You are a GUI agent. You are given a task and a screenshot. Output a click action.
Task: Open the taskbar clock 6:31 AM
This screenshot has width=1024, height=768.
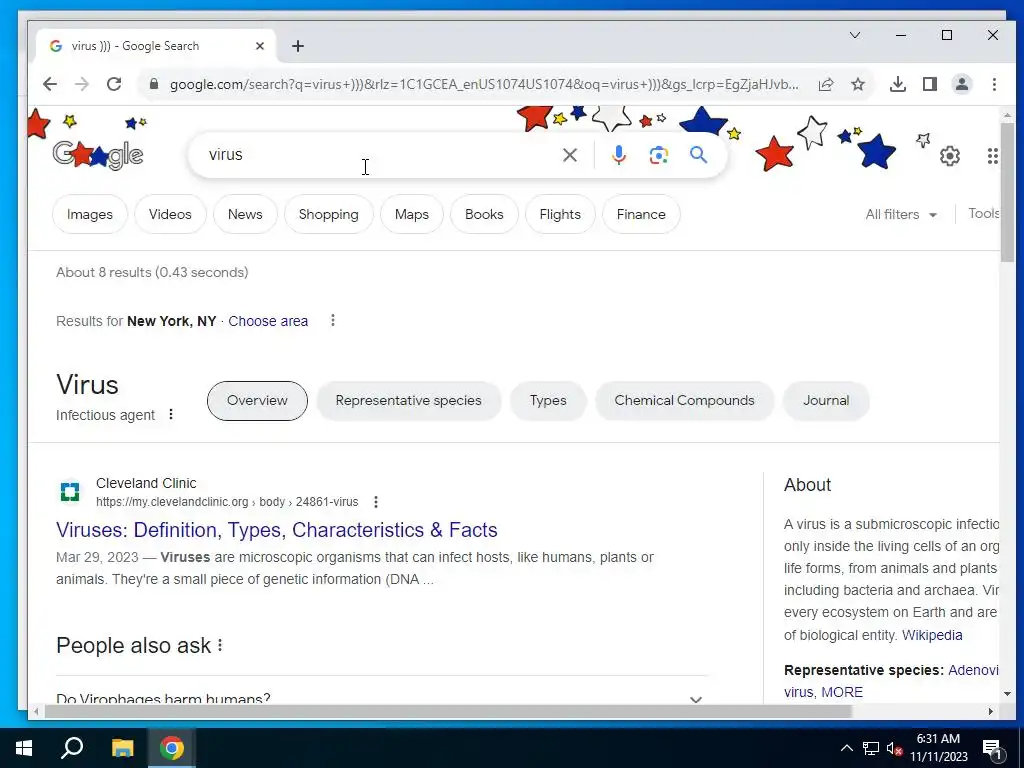pos(938,748)
